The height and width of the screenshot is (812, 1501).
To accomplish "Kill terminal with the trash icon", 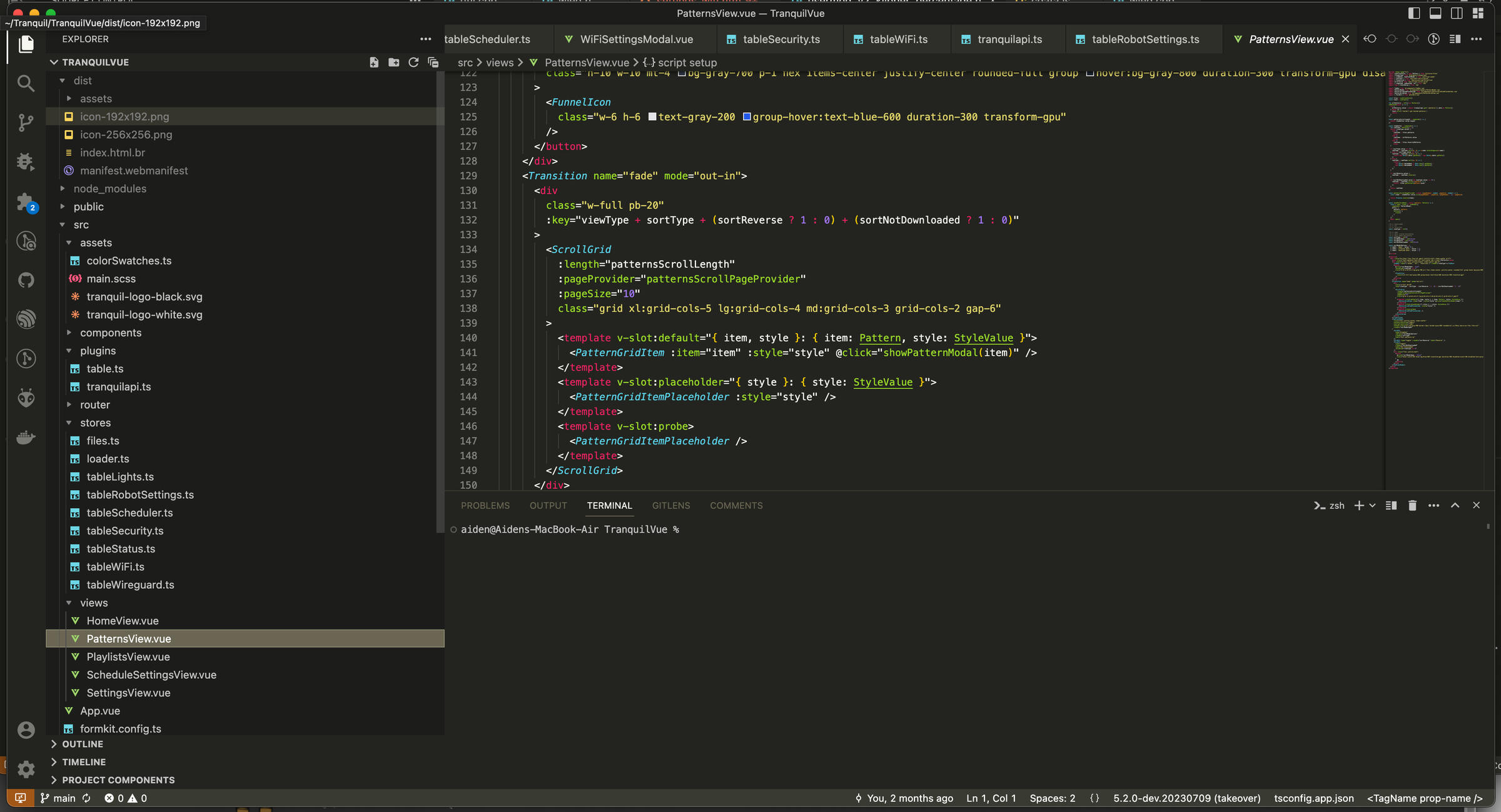I will tap(1412, 506).
